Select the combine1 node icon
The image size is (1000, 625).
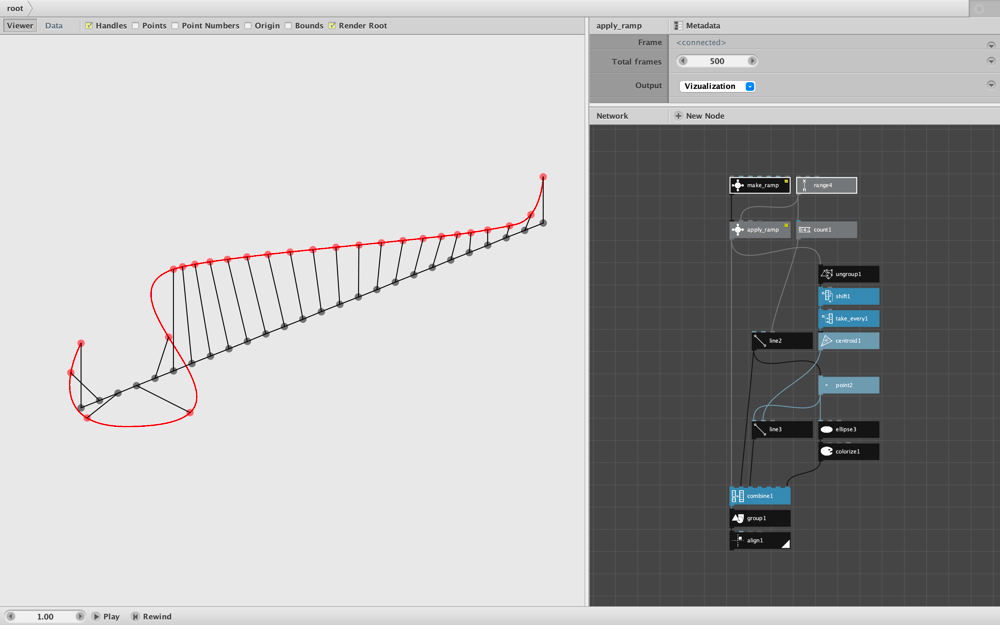click(x=738, y=496)
